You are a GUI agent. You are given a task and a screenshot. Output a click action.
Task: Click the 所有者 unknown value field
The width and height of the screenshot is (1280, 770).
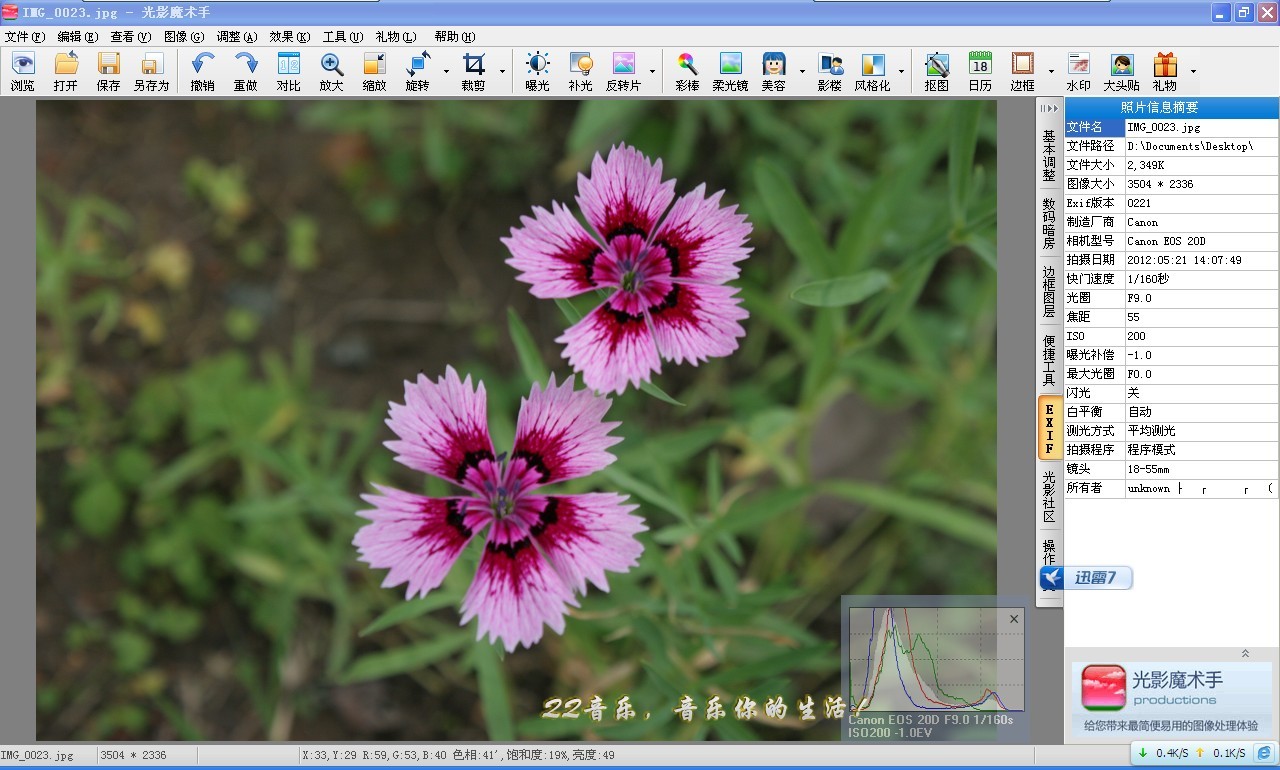(x=1201, y=488)
